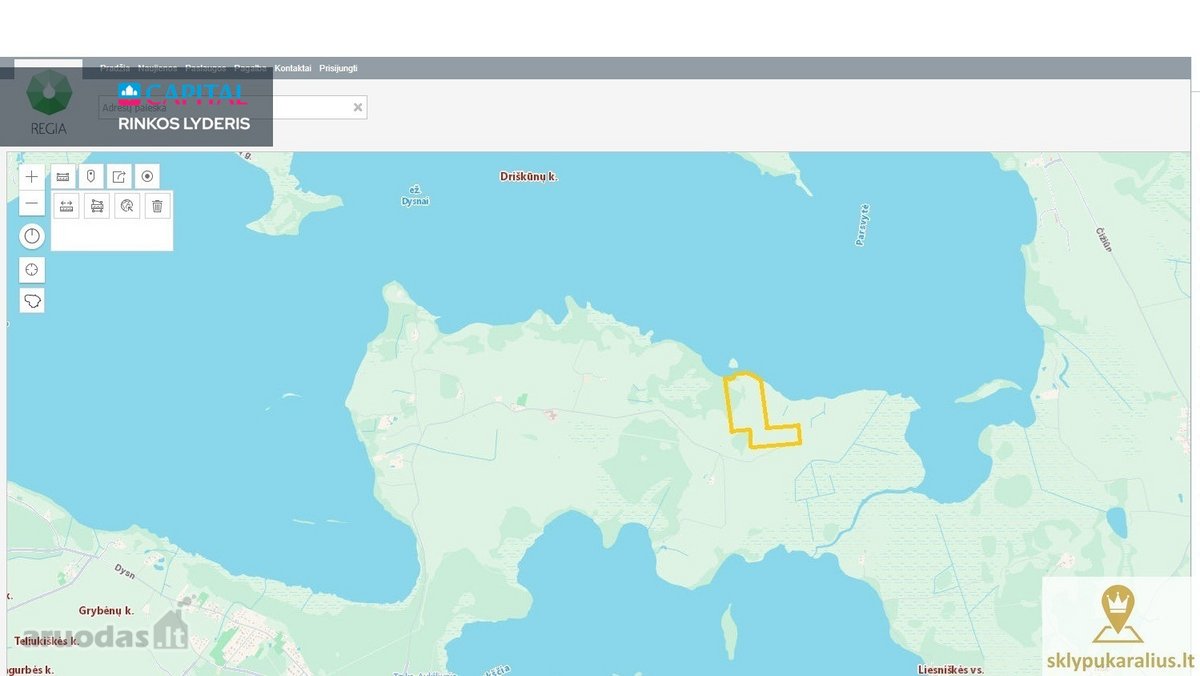Screen dimensions: 1200x676
Task: Delete measurements with trash icon
Action: pos(157,206)
